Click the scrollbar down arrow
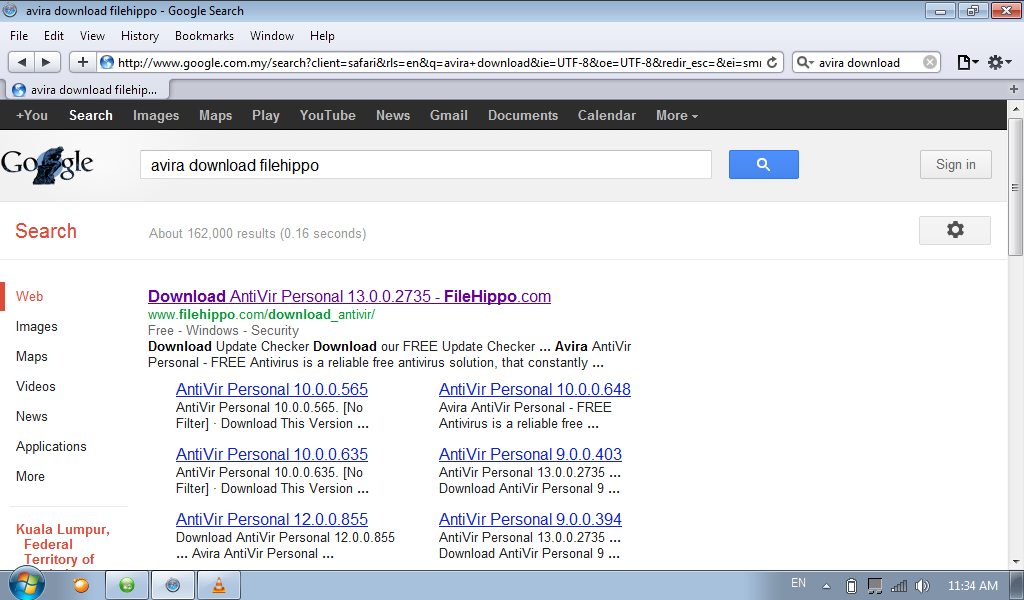This screenshot has width=1024, height=600. [1015, 561]
